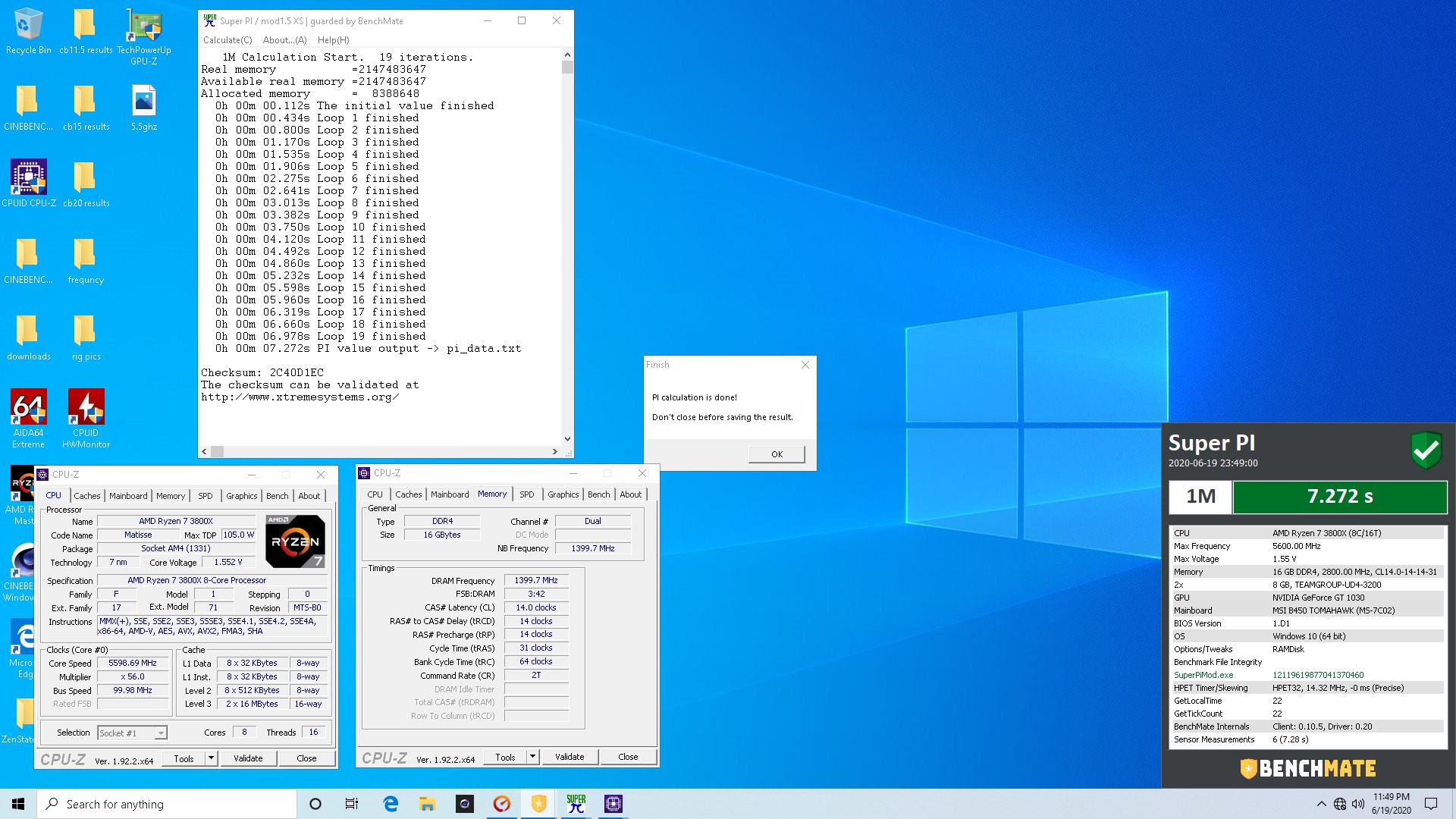Image resolution: width=1456 pixels, height=819 pixels.
Task: Switch to Graphics tab in right CPU-Z window
Action: (563, 494)
